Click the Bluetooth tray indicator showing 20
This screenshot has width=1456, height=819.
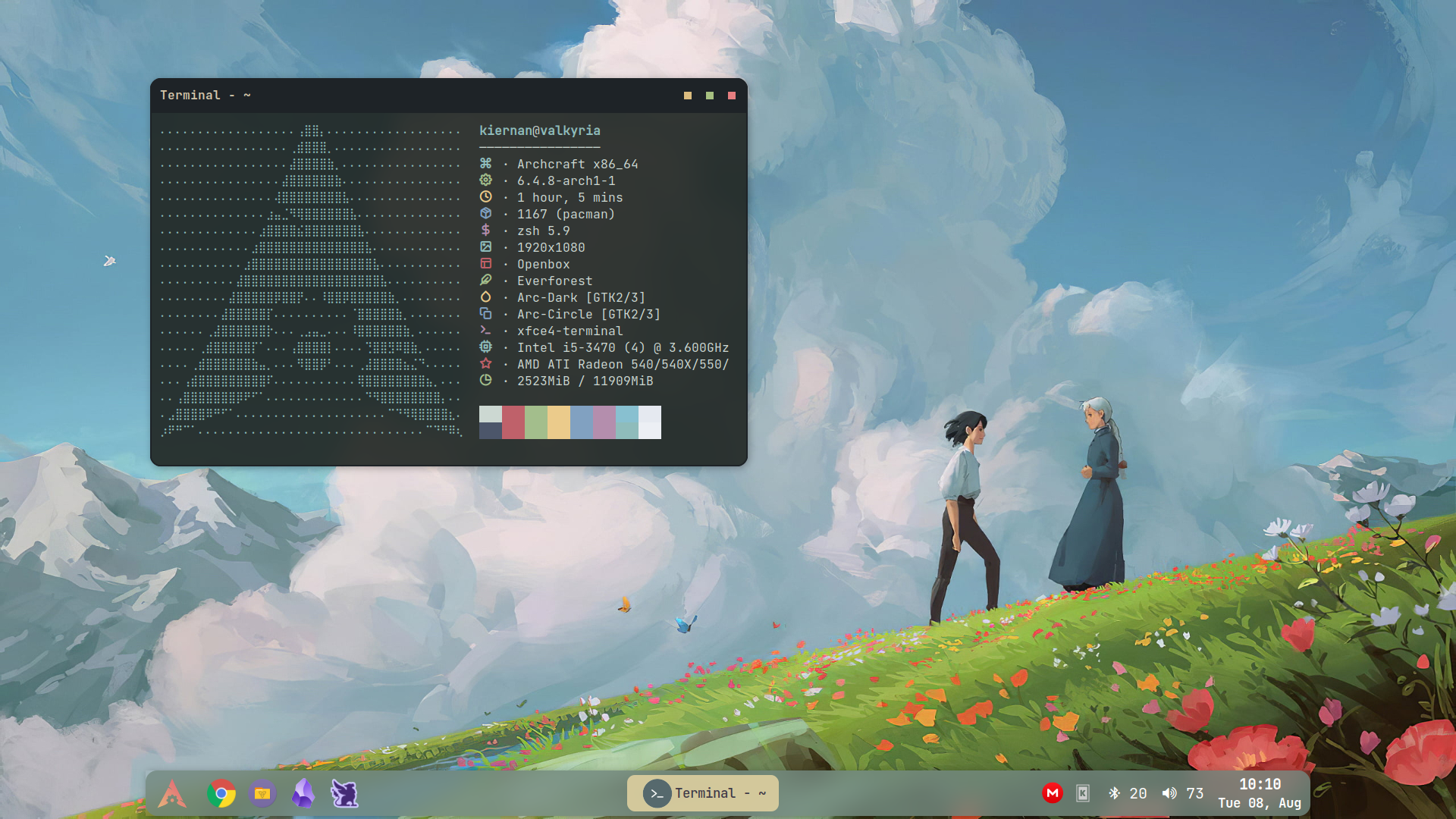[1115, 793]
